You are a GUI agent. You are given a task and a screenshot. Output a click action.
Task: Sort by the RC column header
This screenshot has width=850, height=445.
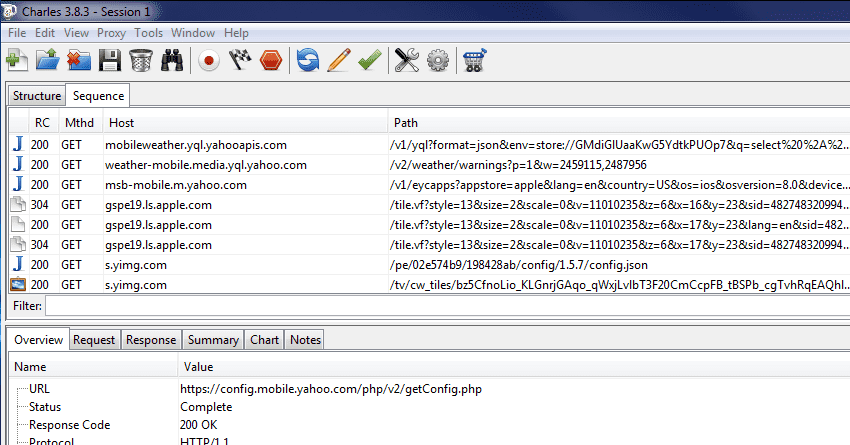42,123
